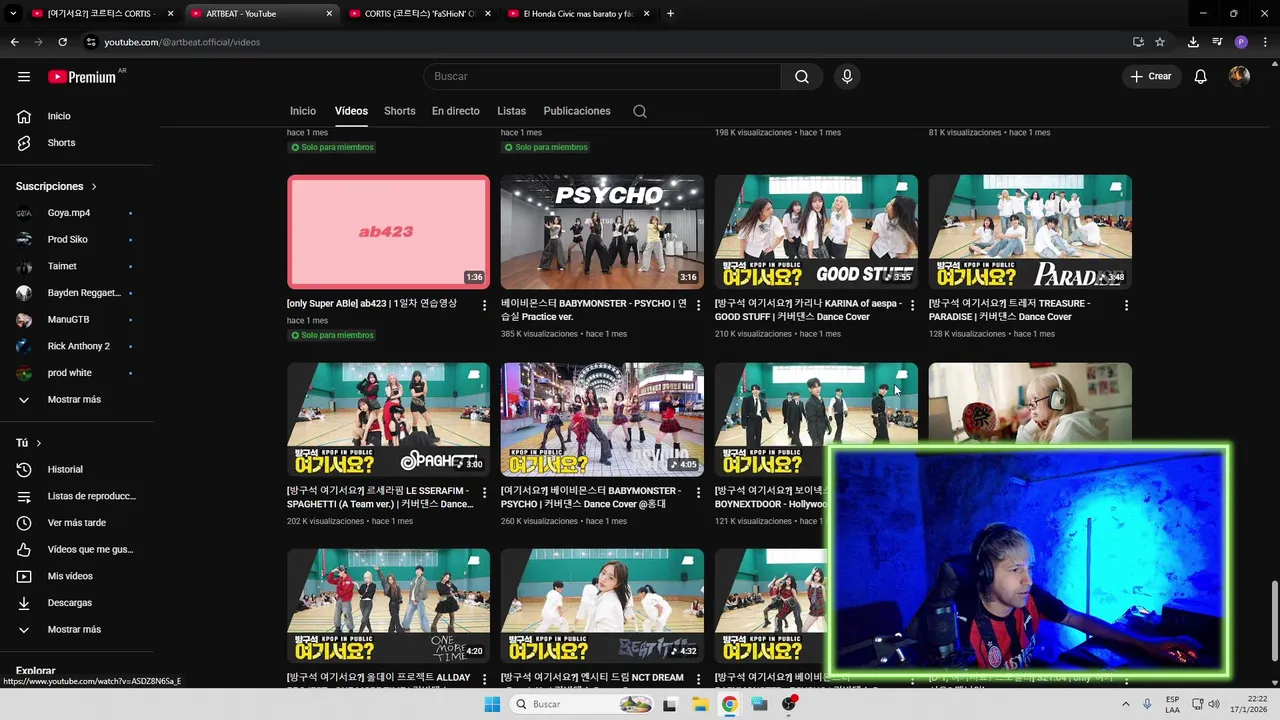
Task: Start voice search with microphone icon
Action: pyautogui.click(x=847, y=76)
